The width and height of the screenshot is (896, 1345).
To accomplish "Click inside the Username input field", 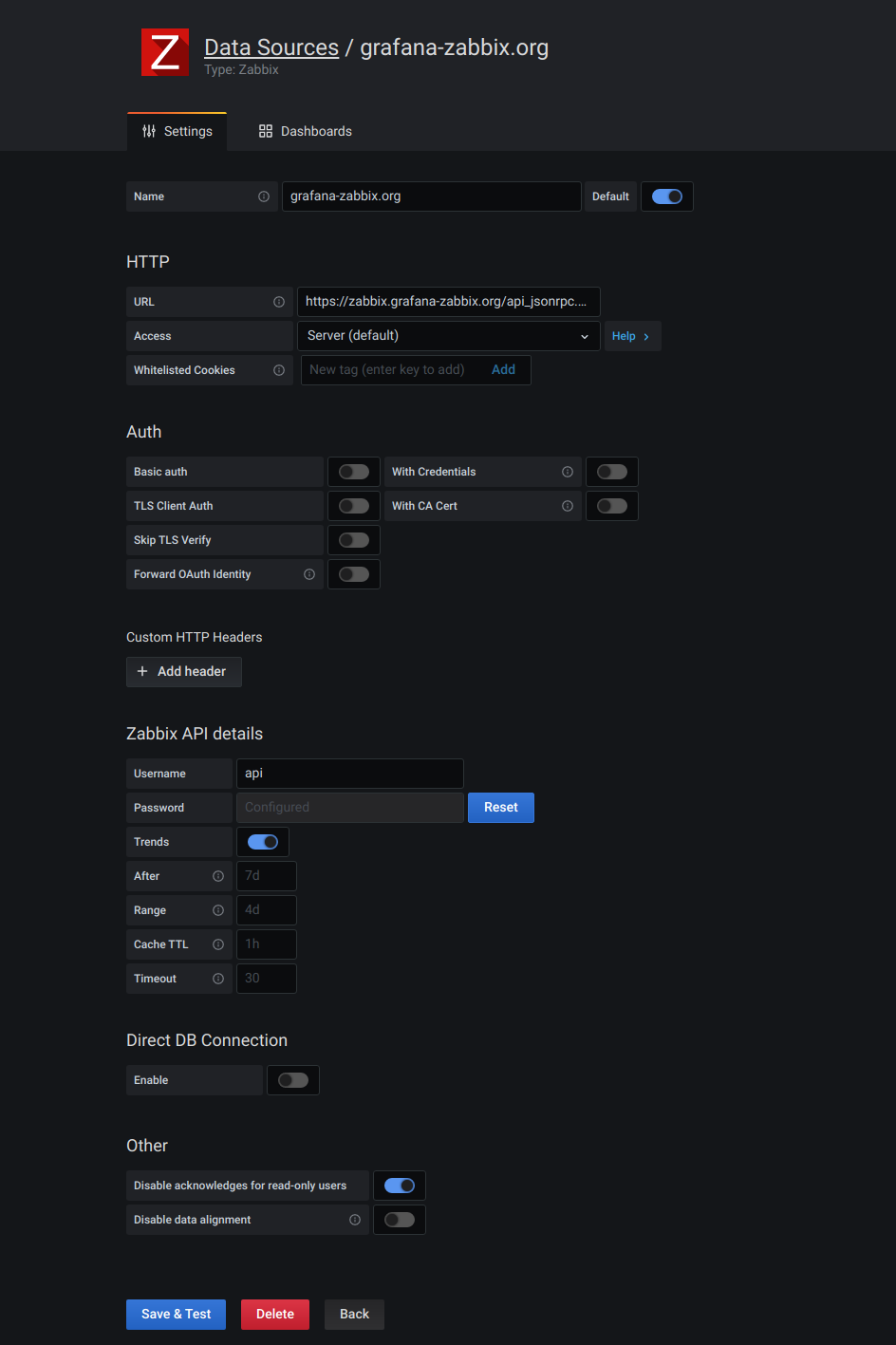I will click(x=349, y=773).
